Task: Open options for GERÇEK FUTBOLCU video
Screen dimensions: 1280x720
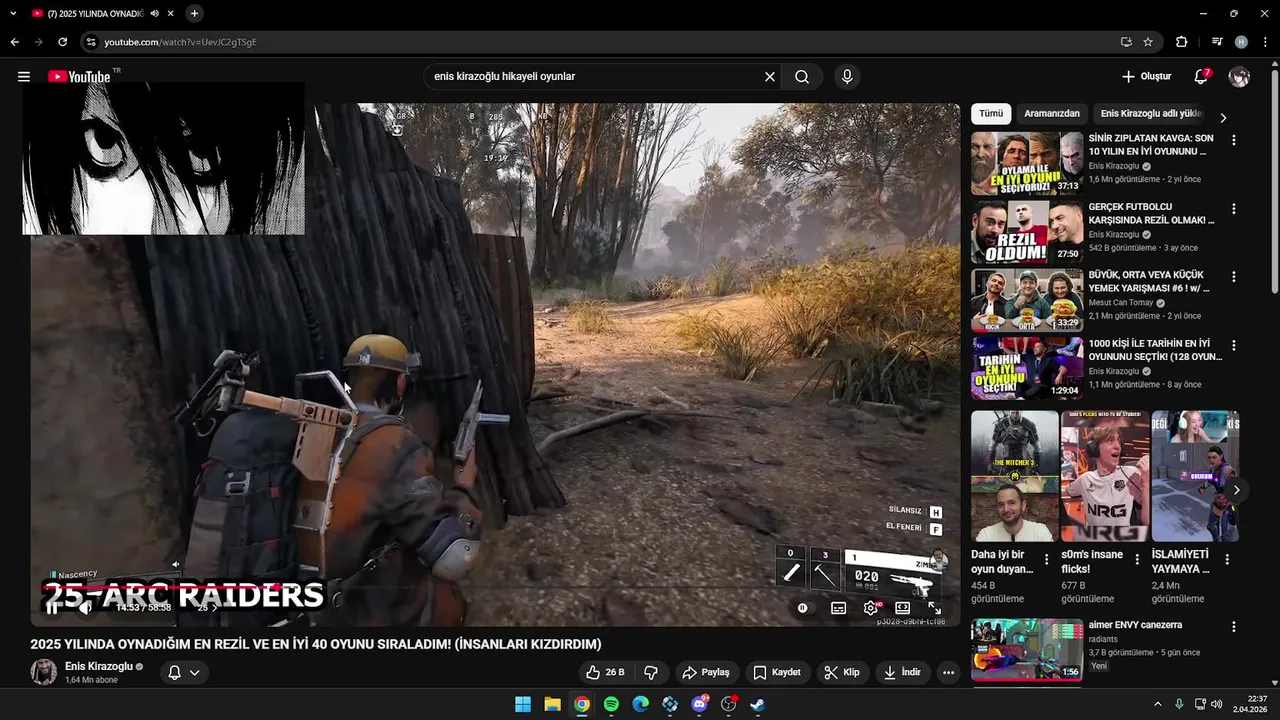Action: (1233, 209)
